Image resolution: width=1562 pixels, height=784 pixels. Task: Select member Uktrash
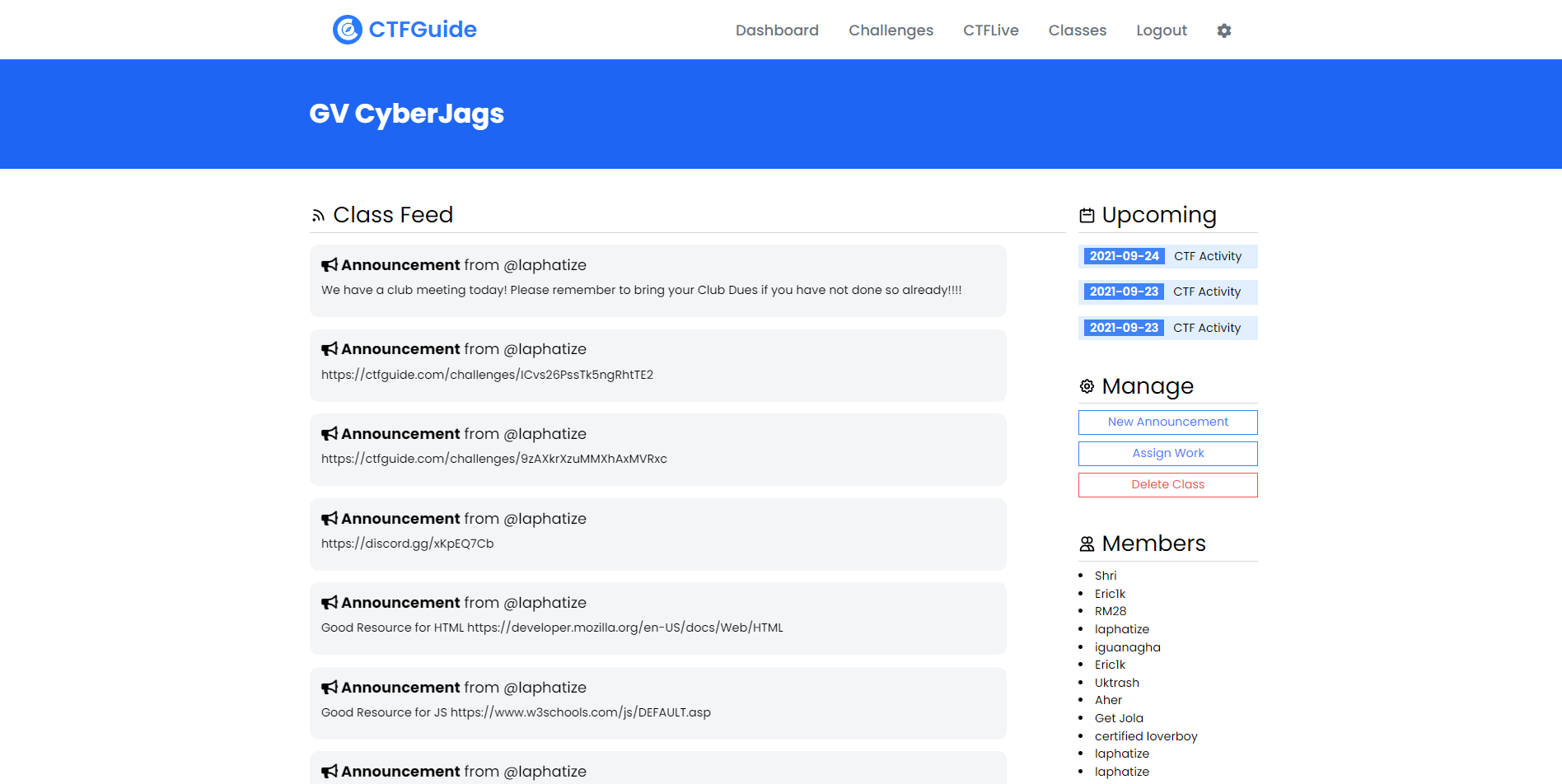tap(1116, 683)
